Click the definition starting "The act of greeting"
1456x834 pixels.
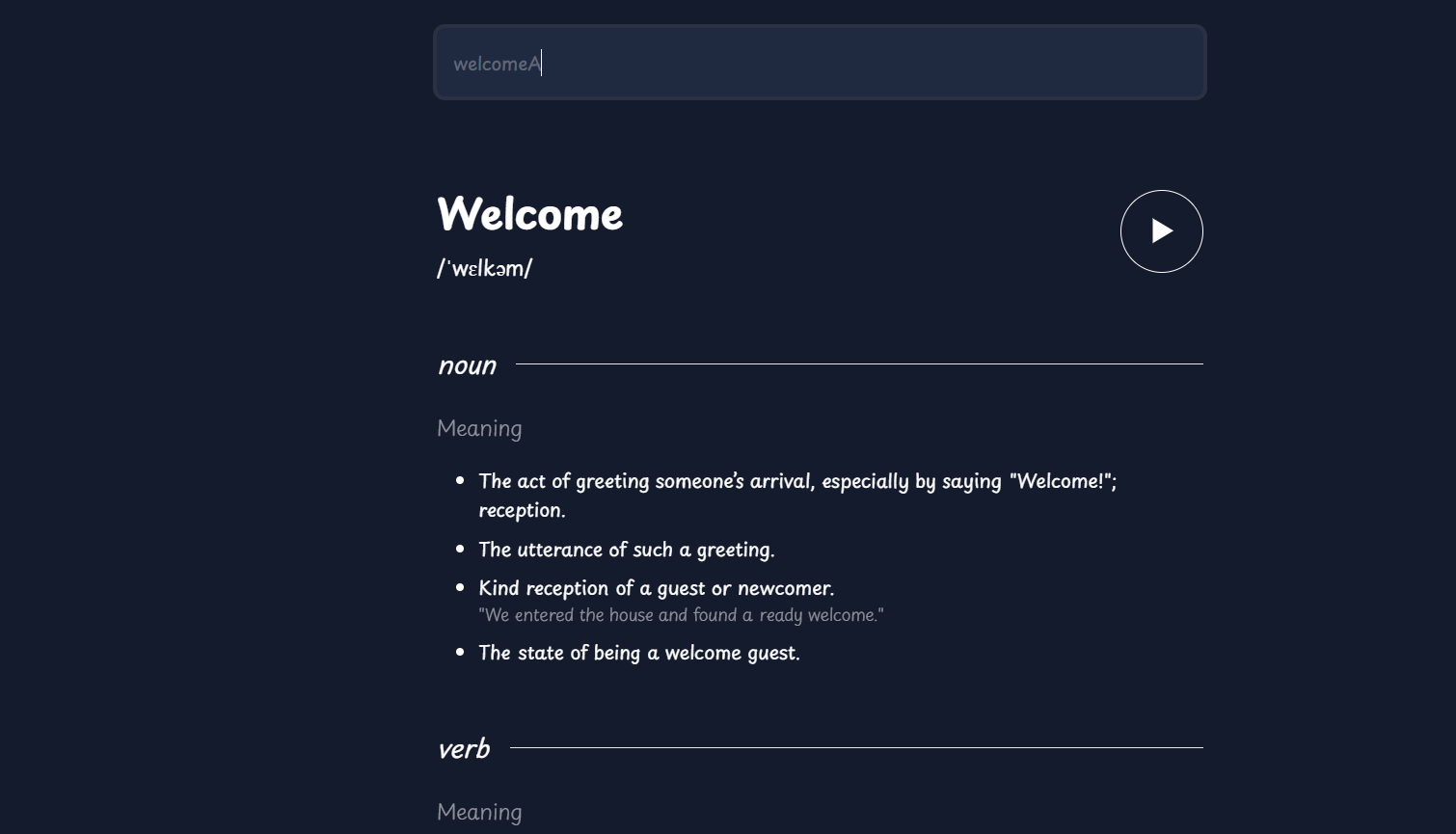pyautogui.click(x=796, y=481)
